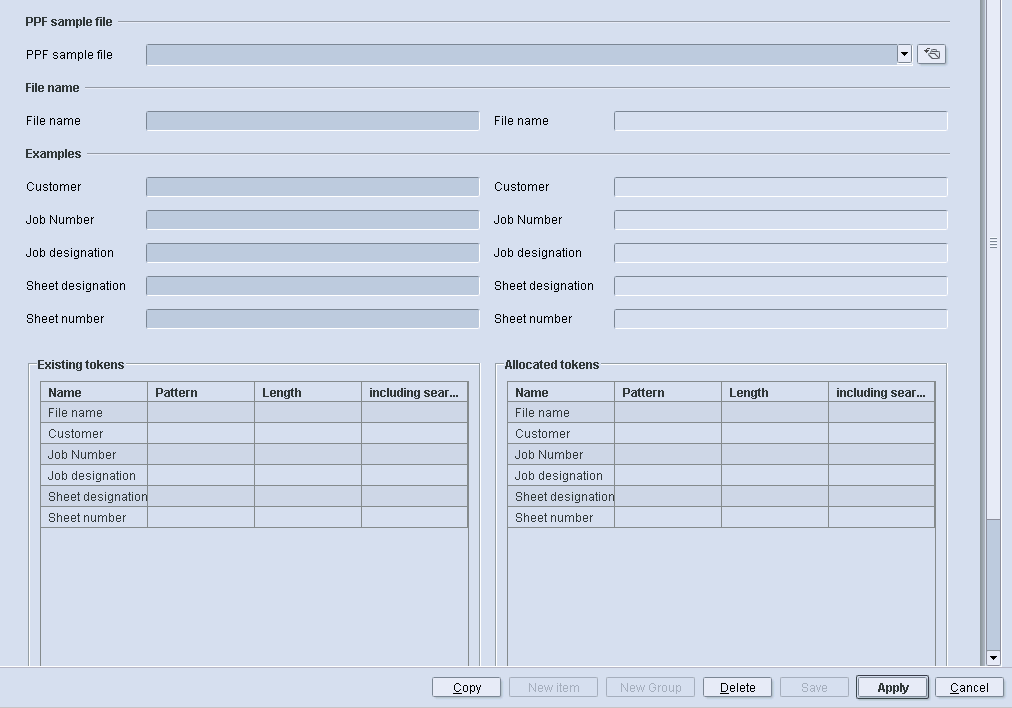Click the scrollbar down arrow icon
Image resolution: width=1012 pixels, height=708 pixels.
pos(992,658)
